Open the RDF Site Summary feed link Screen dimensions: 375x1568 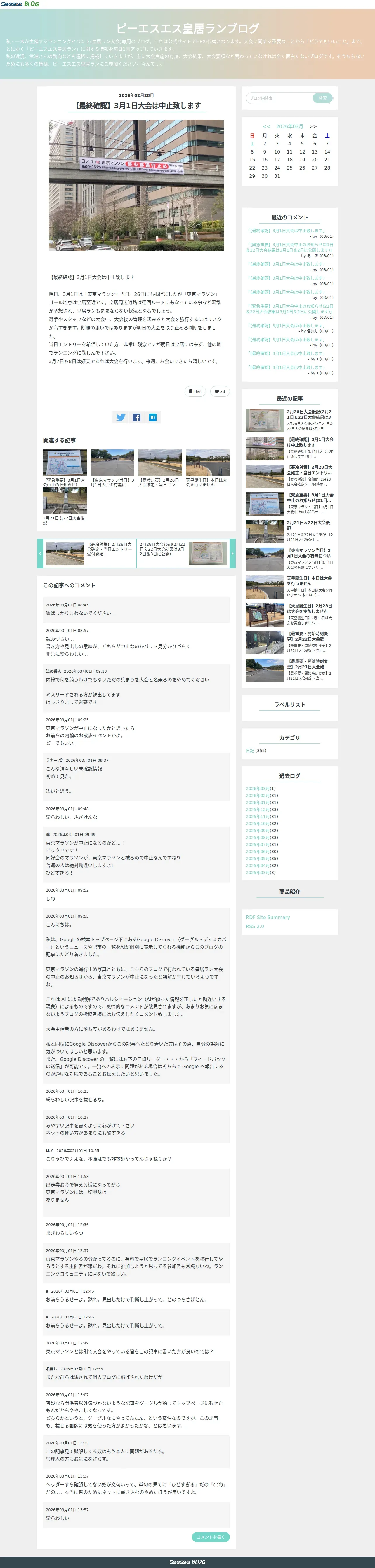click(x=268, y=917)
